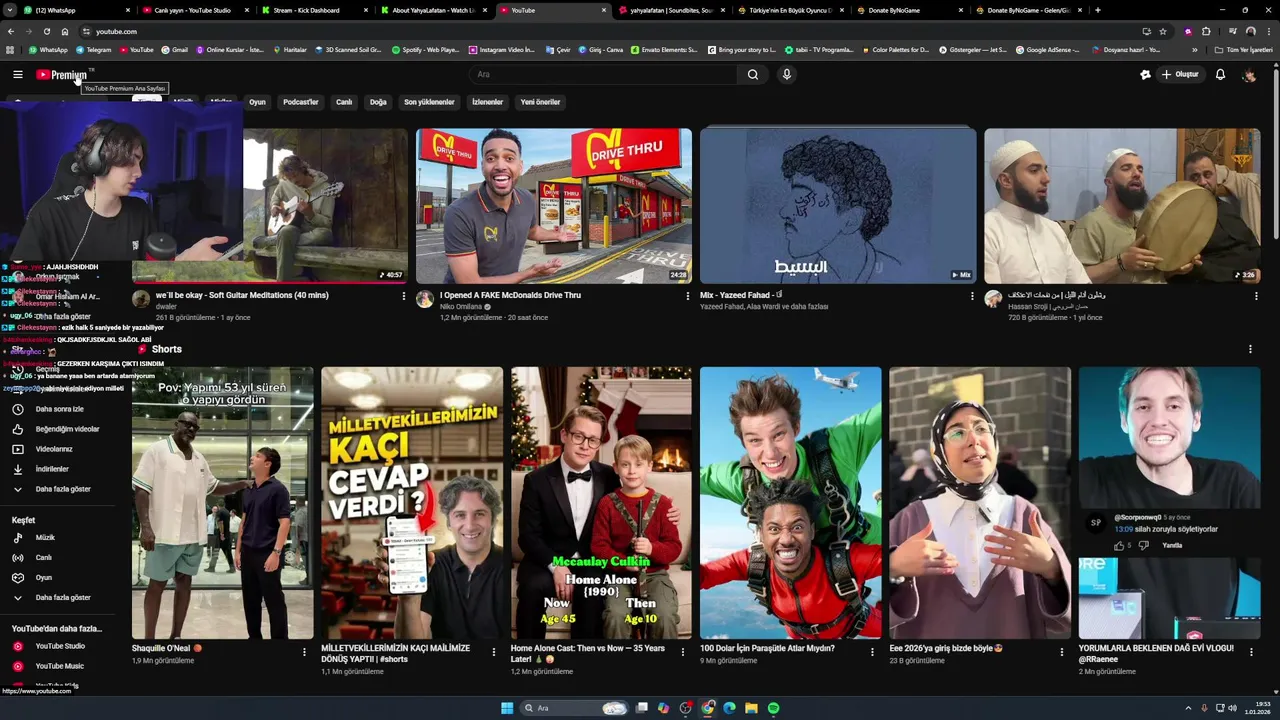Open options for Home Alone Cast short
The image size is (1280, 720).
coord(683,652)
